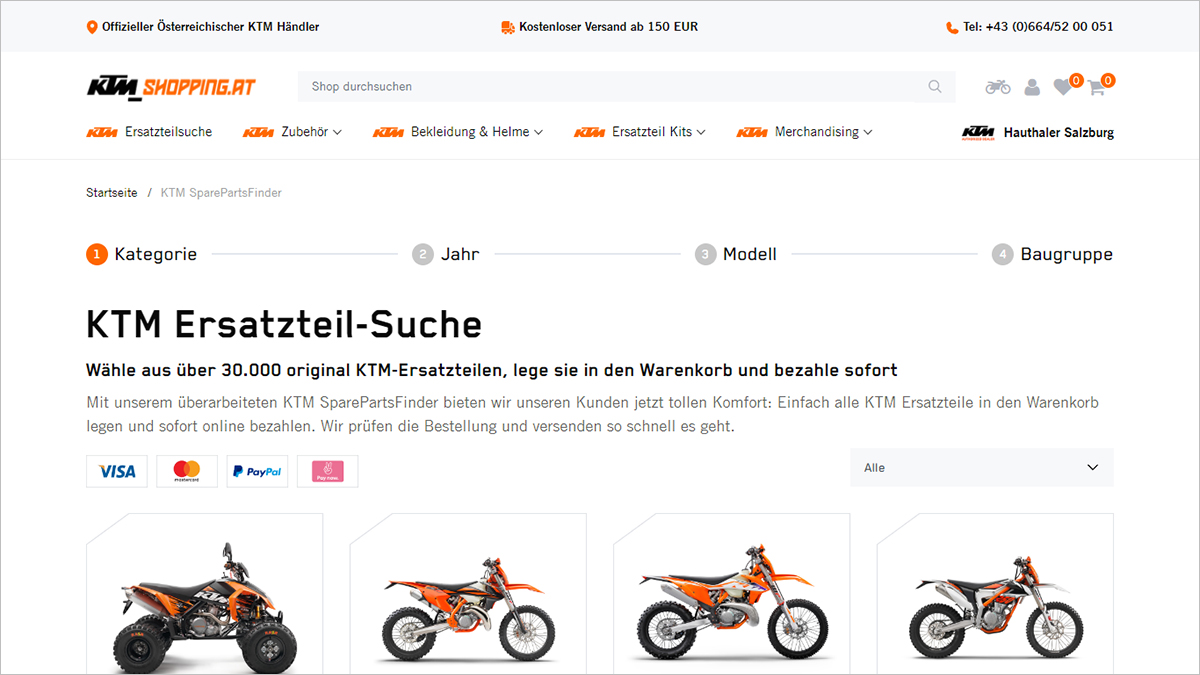Go to Hauthaler Salzburg dealer page

click(1058, 132)
